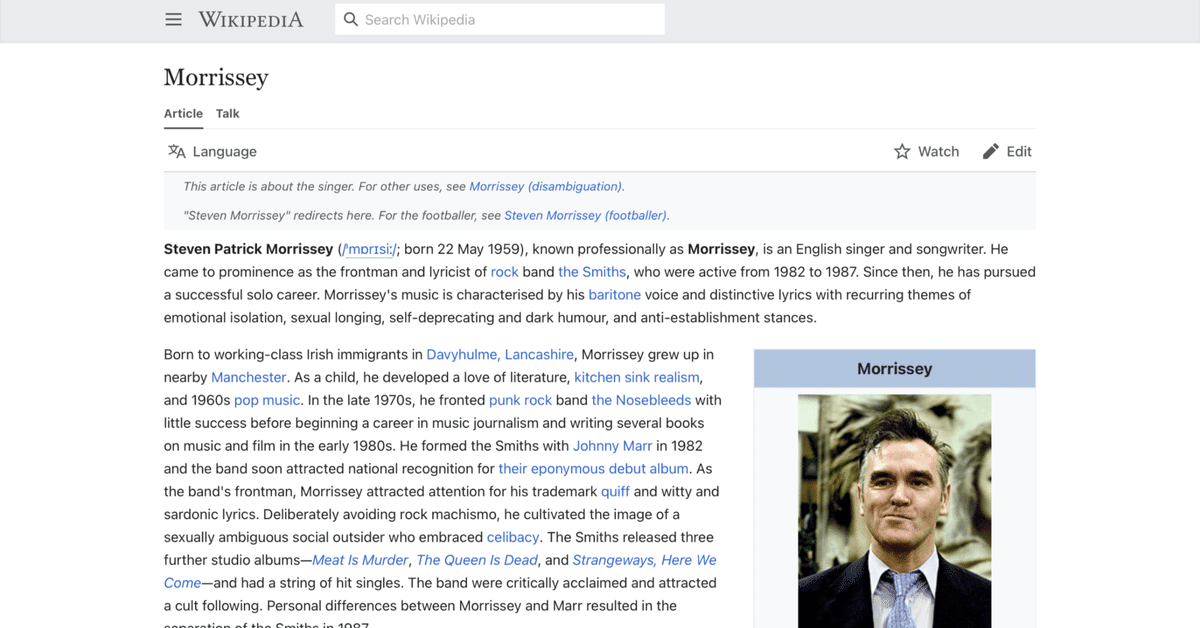Open the Johnny Marr link
Image resolution: width=1200 pixels, height=628 pixels.
(x=612, y=446)
